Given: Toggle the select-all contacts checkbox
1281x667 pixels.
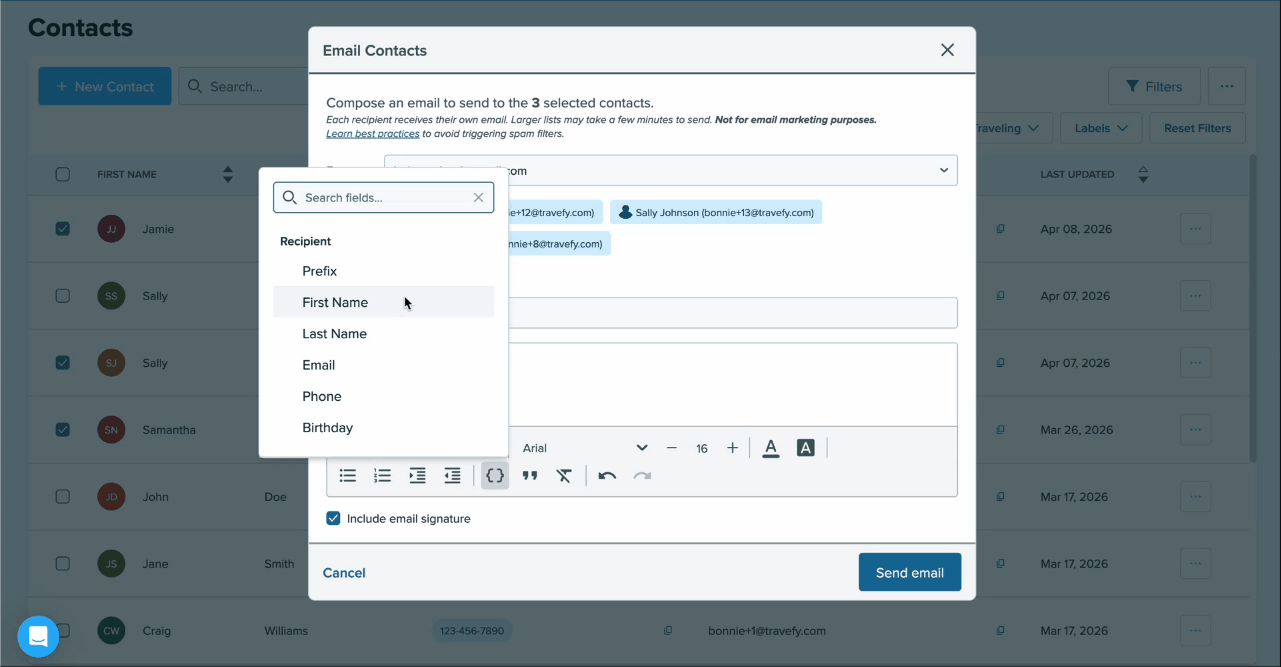Looking at the screenshot, I should click(x=63, y=174).
